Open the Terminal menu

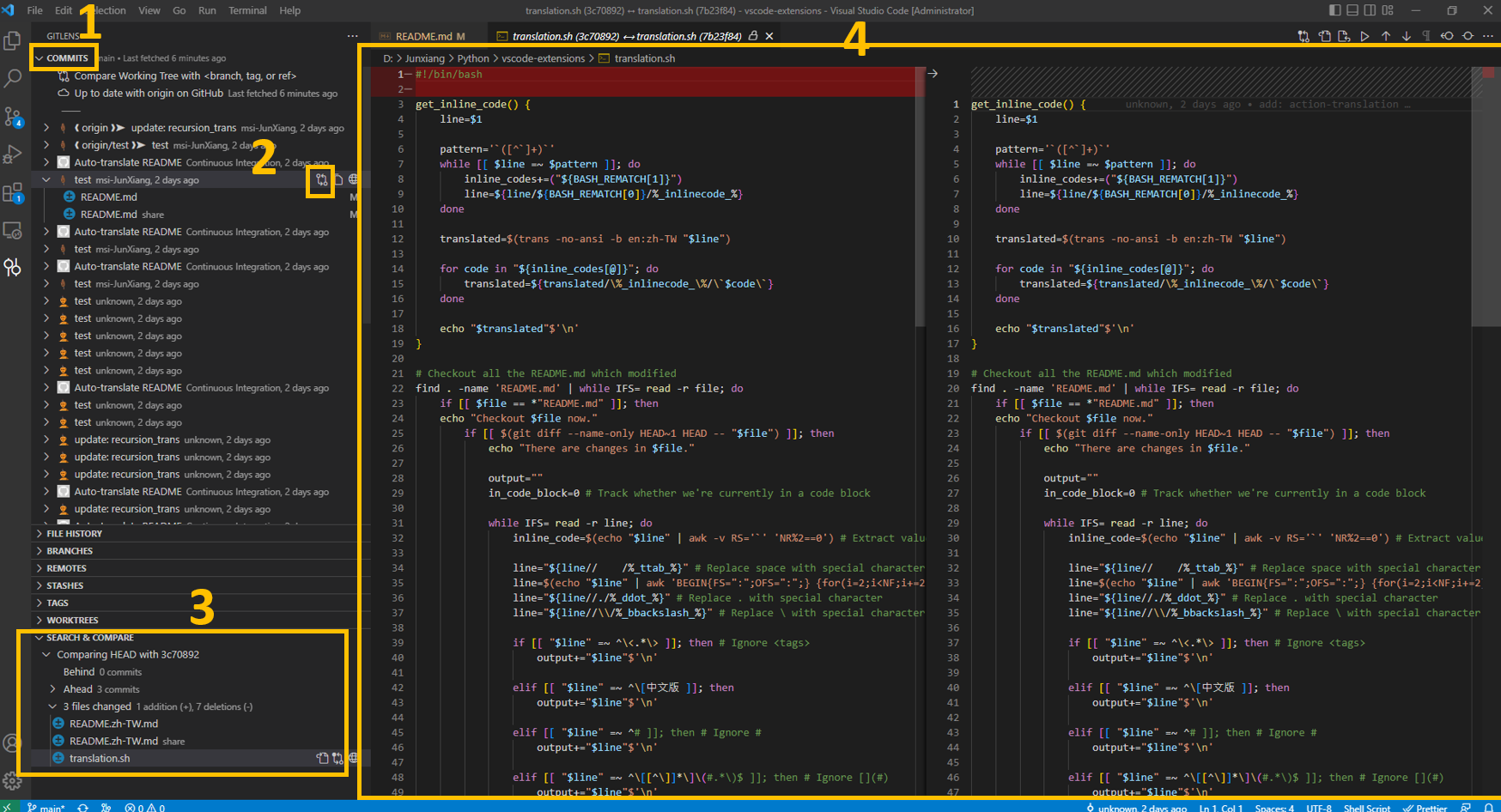(x=247, y=10)
